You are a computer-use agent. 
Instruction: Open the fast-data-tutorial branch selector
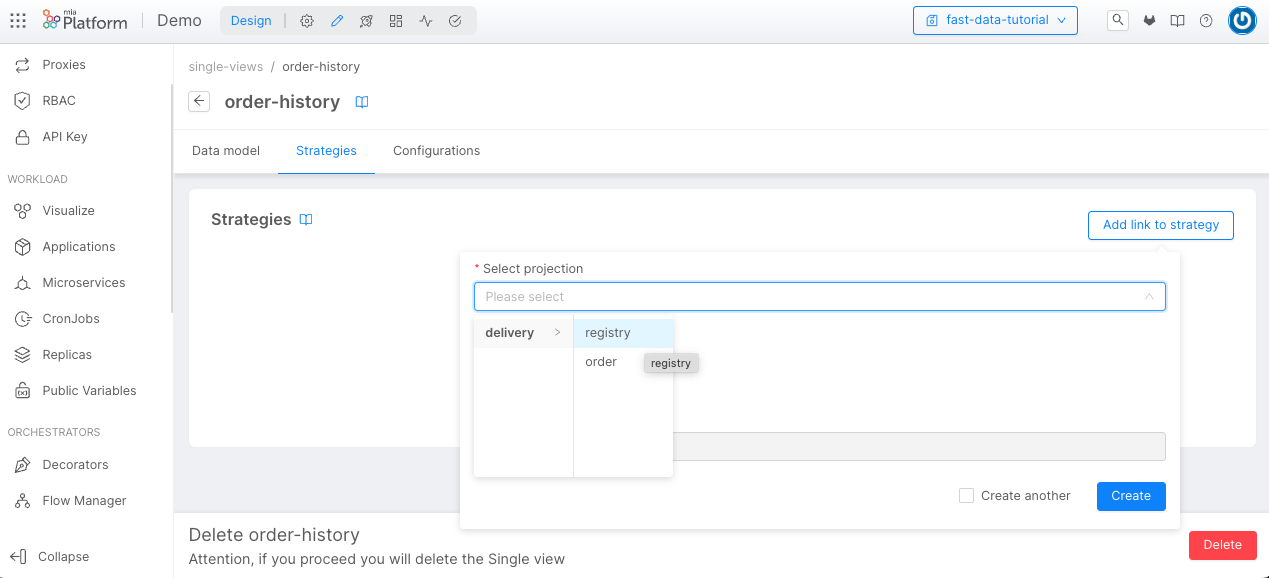coord(995,20)
